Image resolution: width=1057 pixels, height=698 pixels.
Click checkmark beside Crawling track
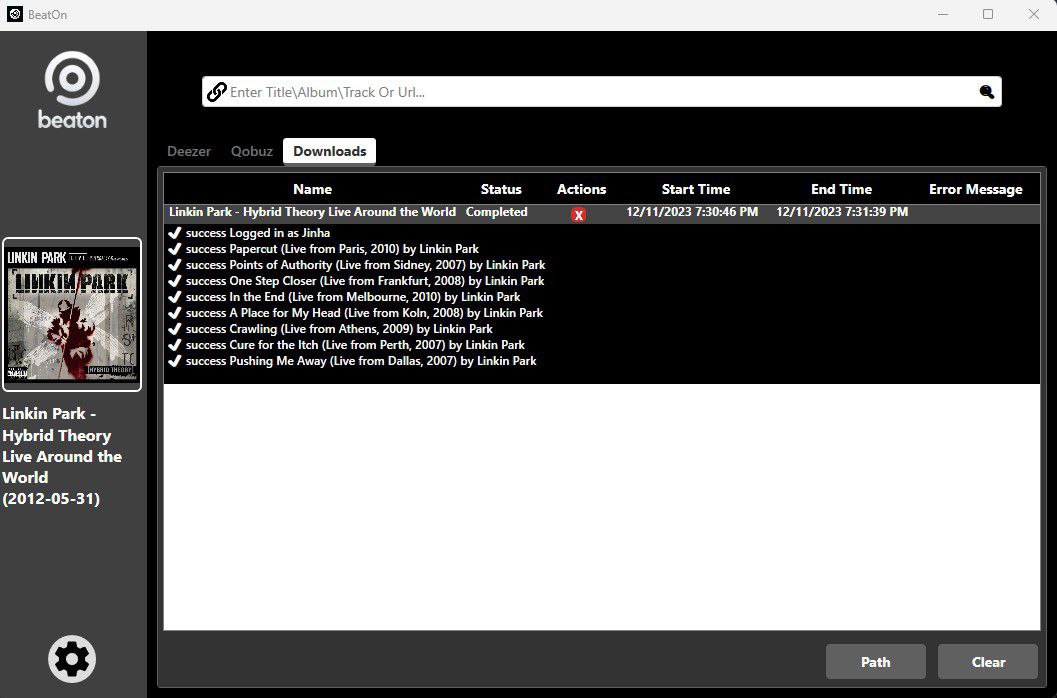(x=175, y=329)
